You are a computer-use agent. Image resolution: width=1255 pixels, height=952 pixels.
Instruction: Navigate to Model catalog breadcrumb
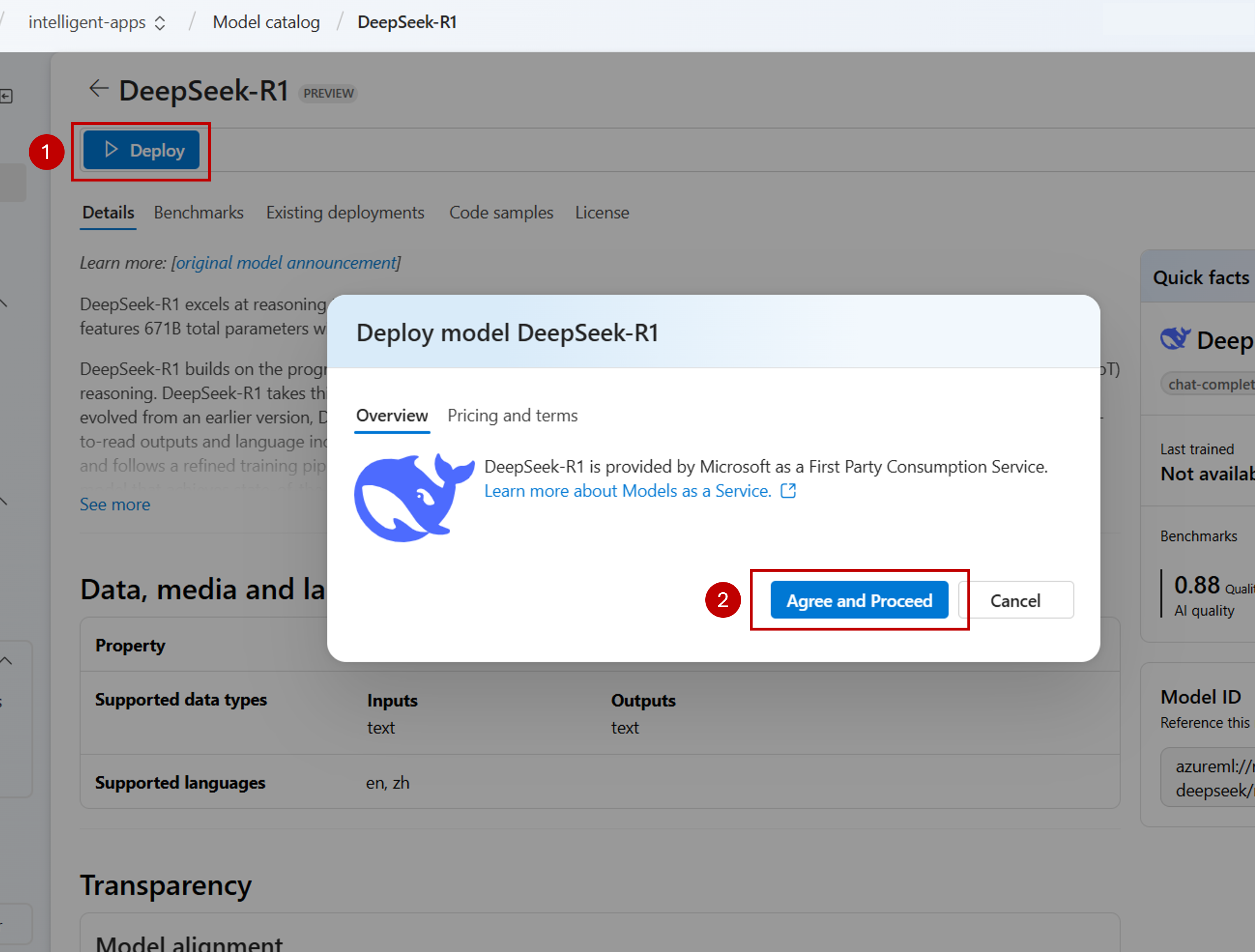266,22
